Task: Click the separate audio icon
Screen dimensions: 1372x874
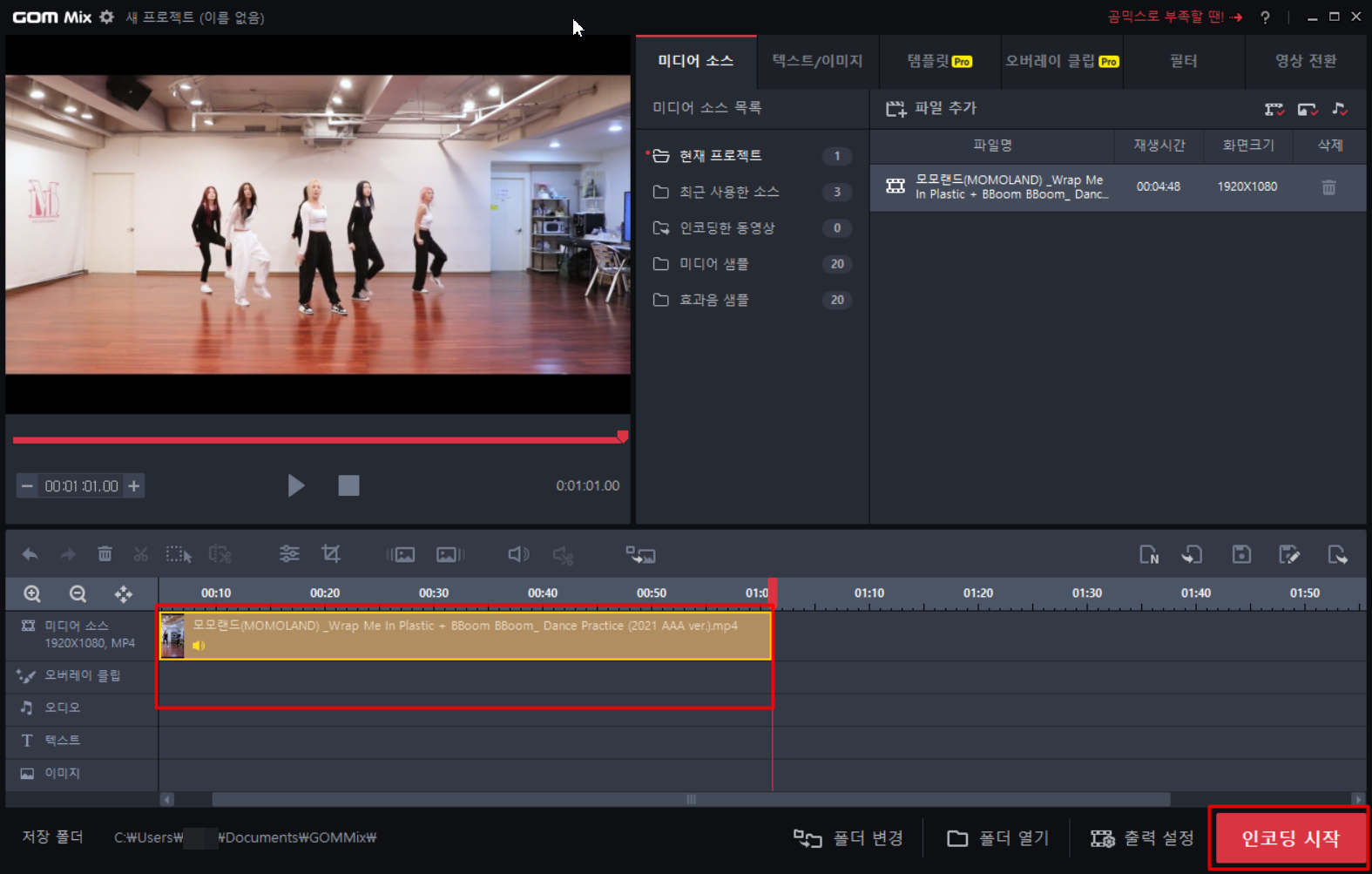Action: coord(563,555)
